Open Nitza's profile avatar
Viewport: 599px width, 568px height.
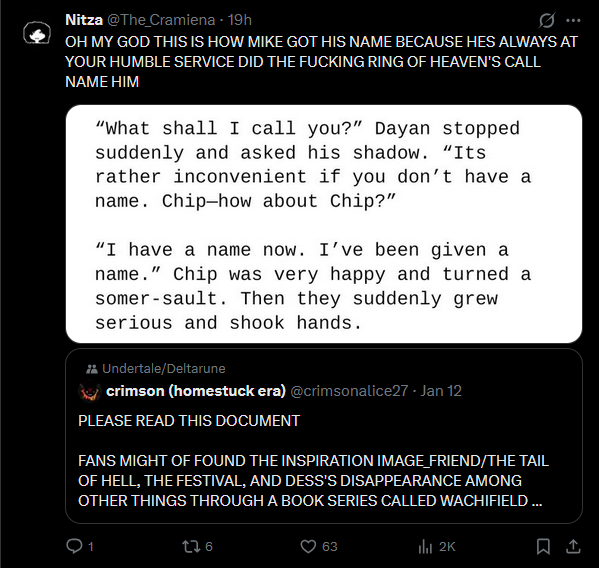click(37, 34)
